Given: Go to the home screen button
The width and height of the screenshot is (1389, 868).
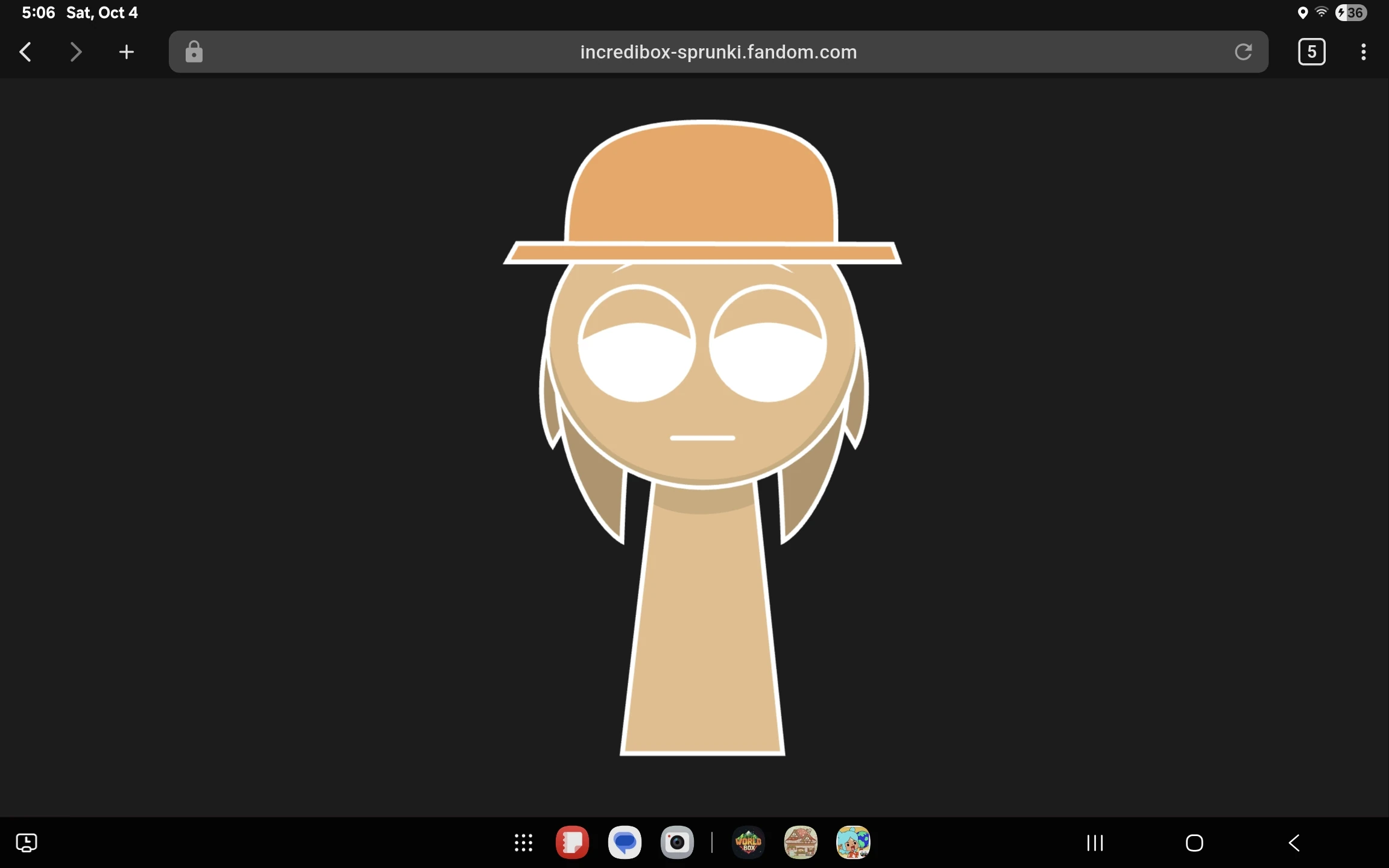Looking at the screenshot, I should click(x=1194, y=843).
